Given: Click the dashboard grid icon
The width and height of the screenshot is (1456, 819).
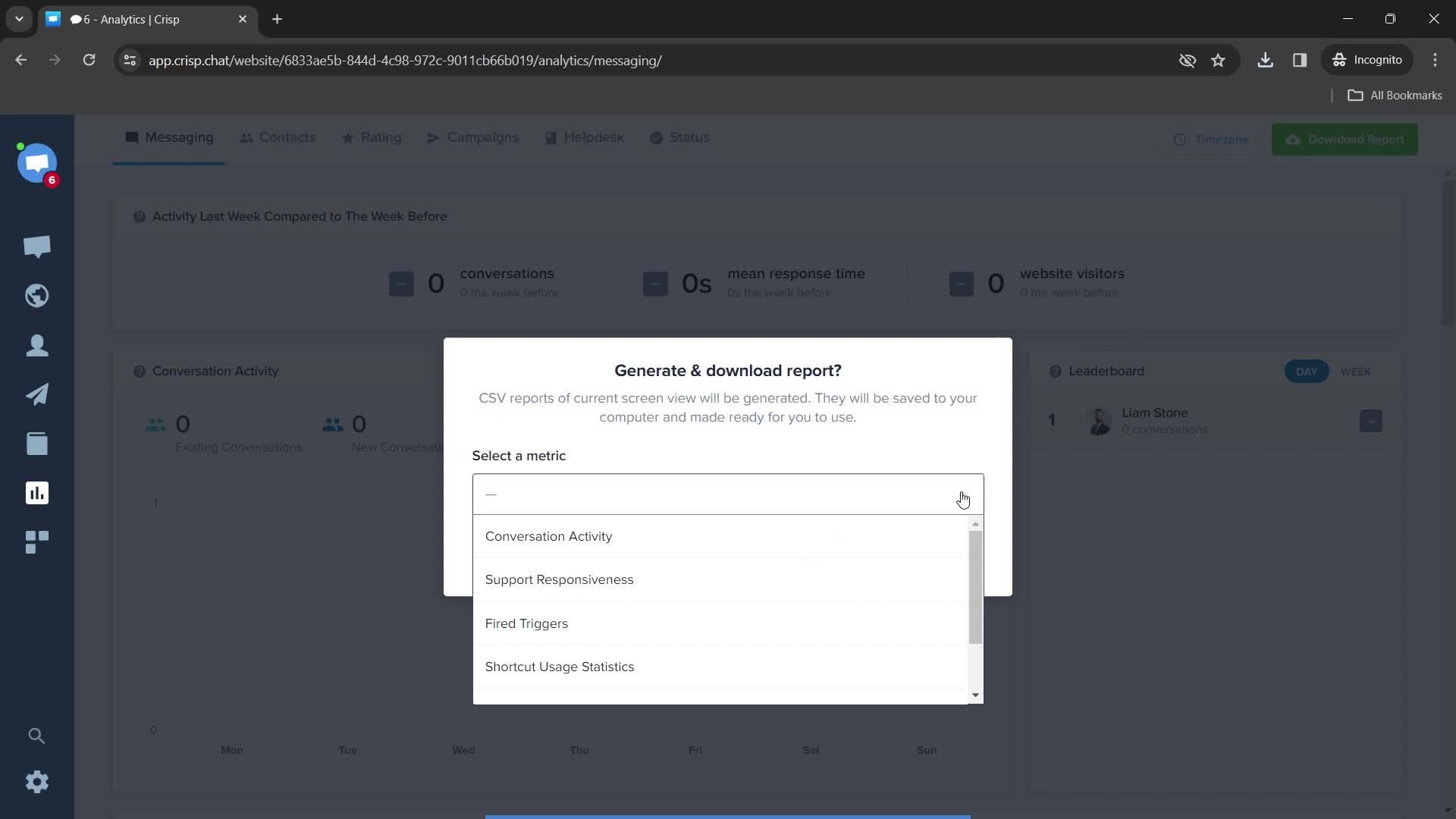Looking at the screenshot, I should tap(37, 541).
